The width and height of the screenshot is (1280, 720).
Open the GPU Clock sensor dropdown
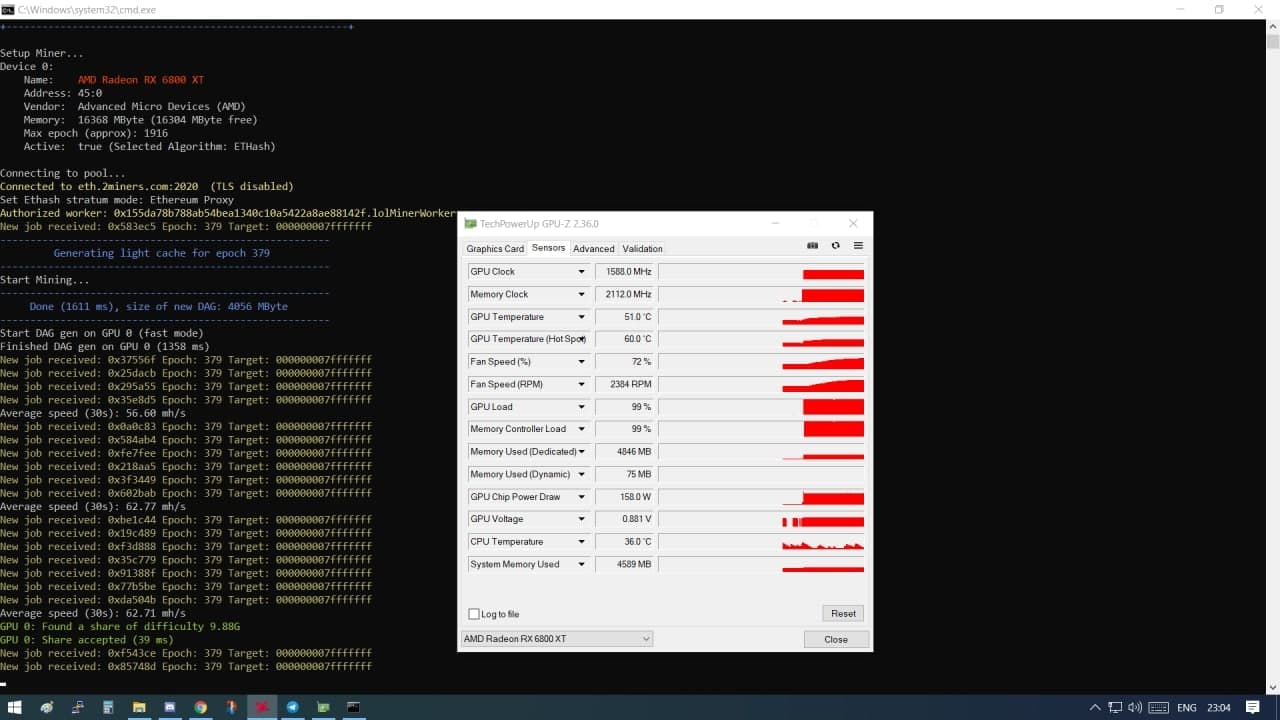pos(581,272)
